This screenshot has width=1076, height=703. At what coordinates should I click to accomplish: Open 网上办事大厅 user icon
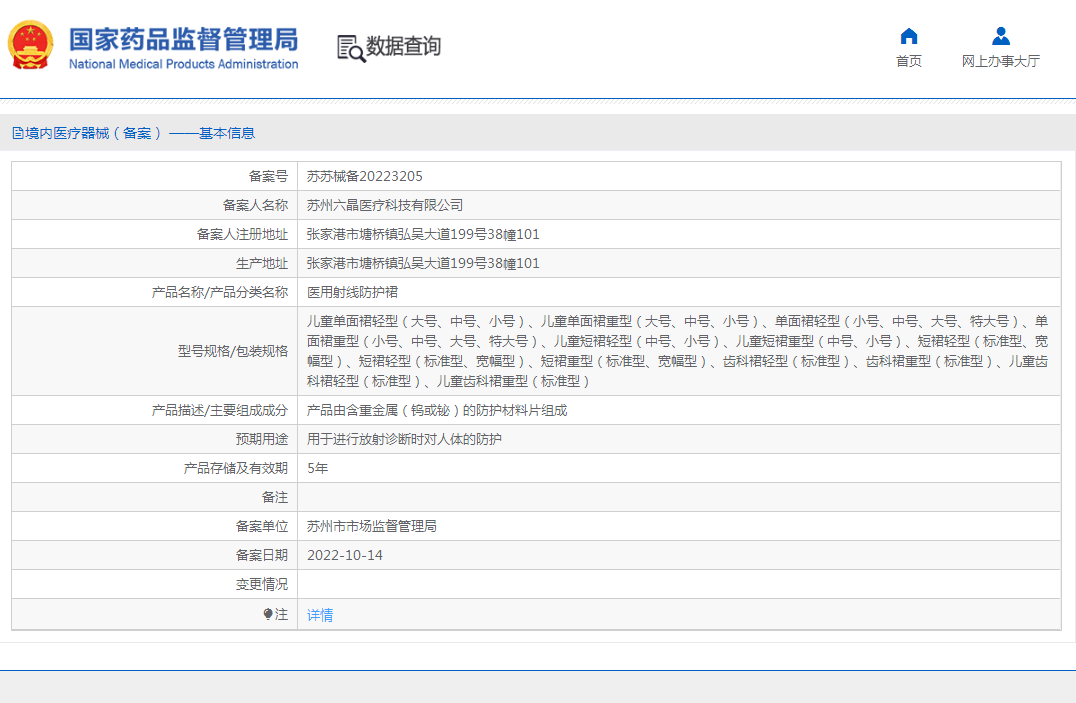(x=1001, y=36)
